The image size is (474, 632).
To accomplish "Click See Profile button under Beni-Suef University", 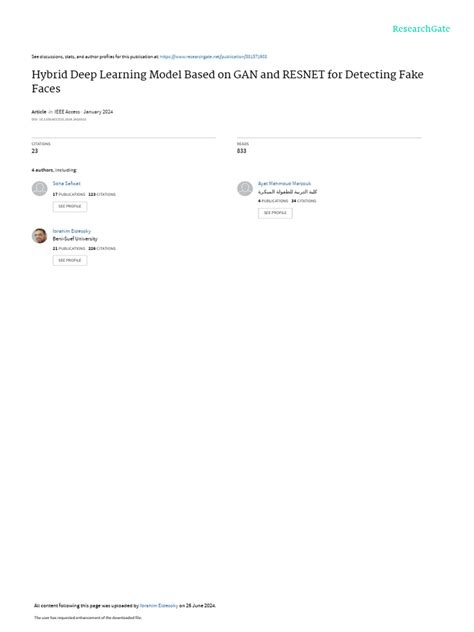I will coord(70,260).
